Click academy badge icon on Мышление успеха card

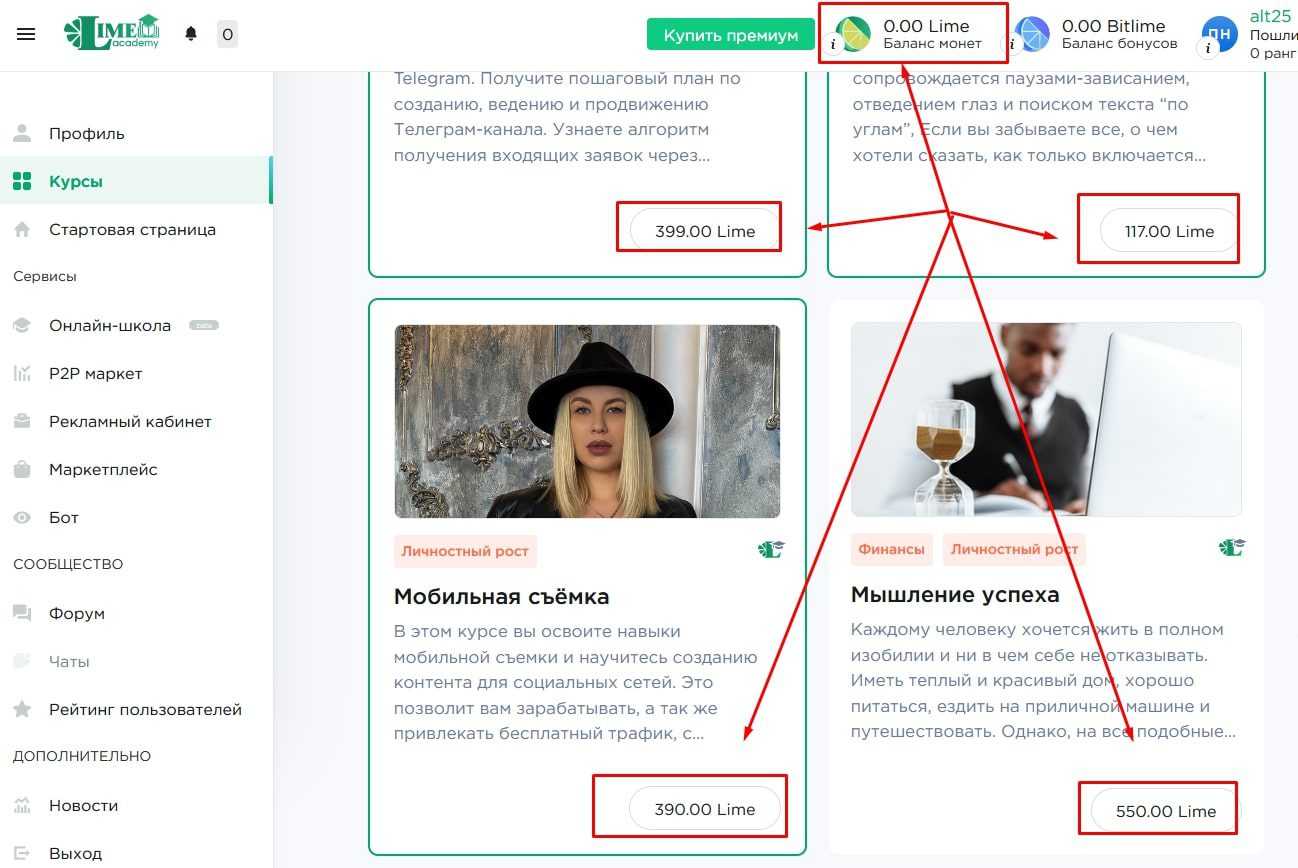click(1231, 547)
